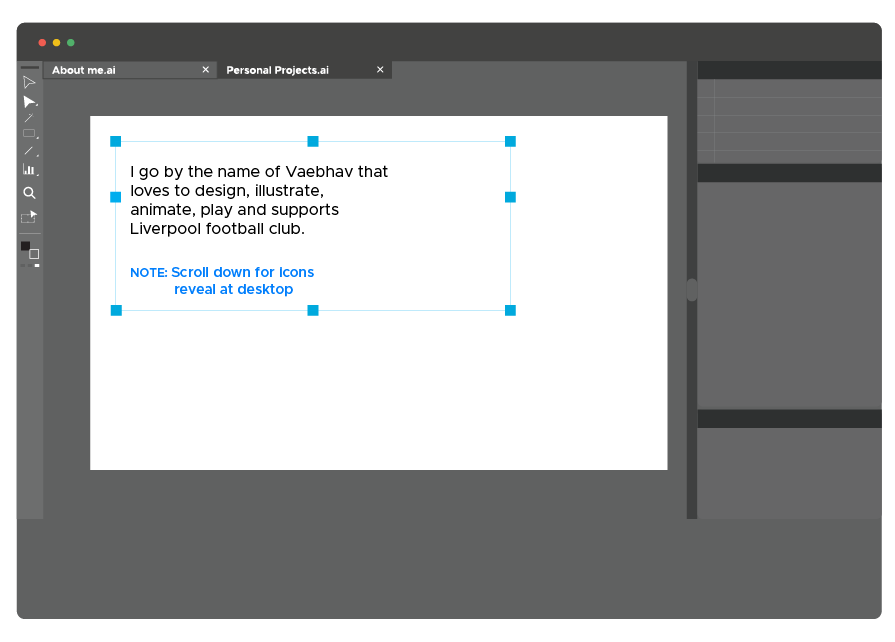Close the Personal Projects.ai document tab
This screenshot has height=642, width=895.
[x=380, y=70]
